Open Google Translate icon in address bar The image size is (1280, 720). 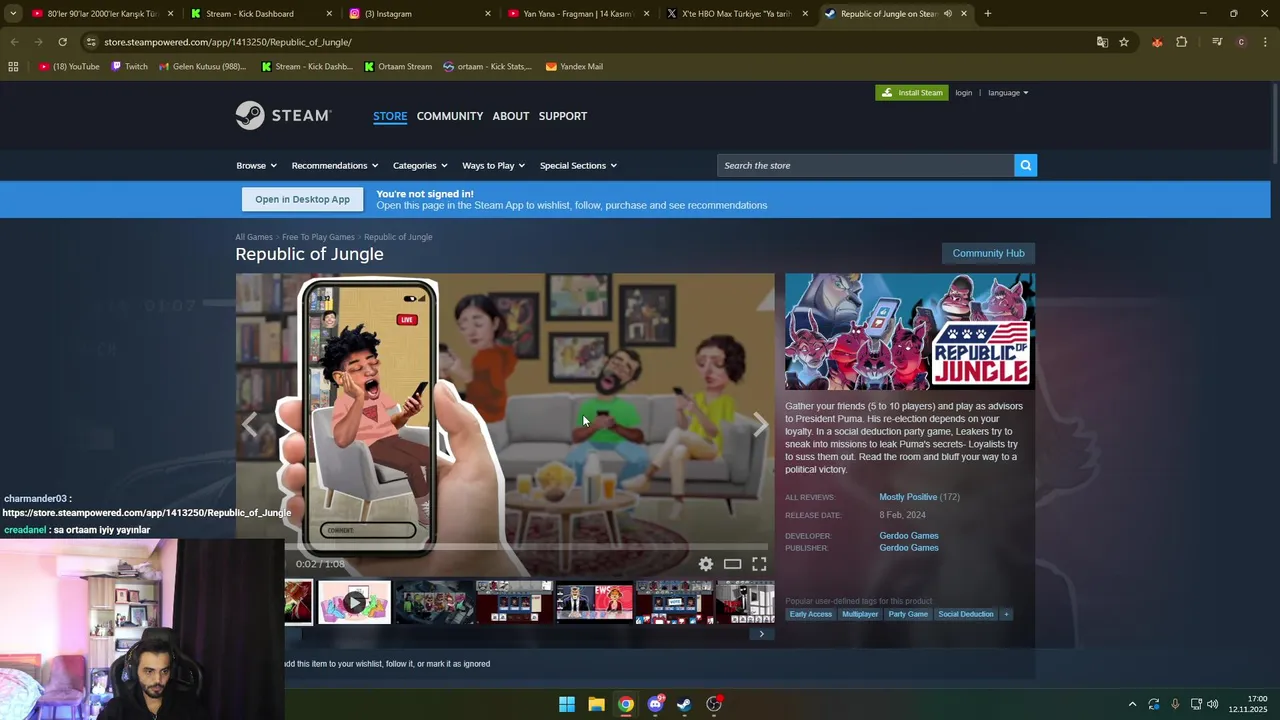click(1102, 42)
